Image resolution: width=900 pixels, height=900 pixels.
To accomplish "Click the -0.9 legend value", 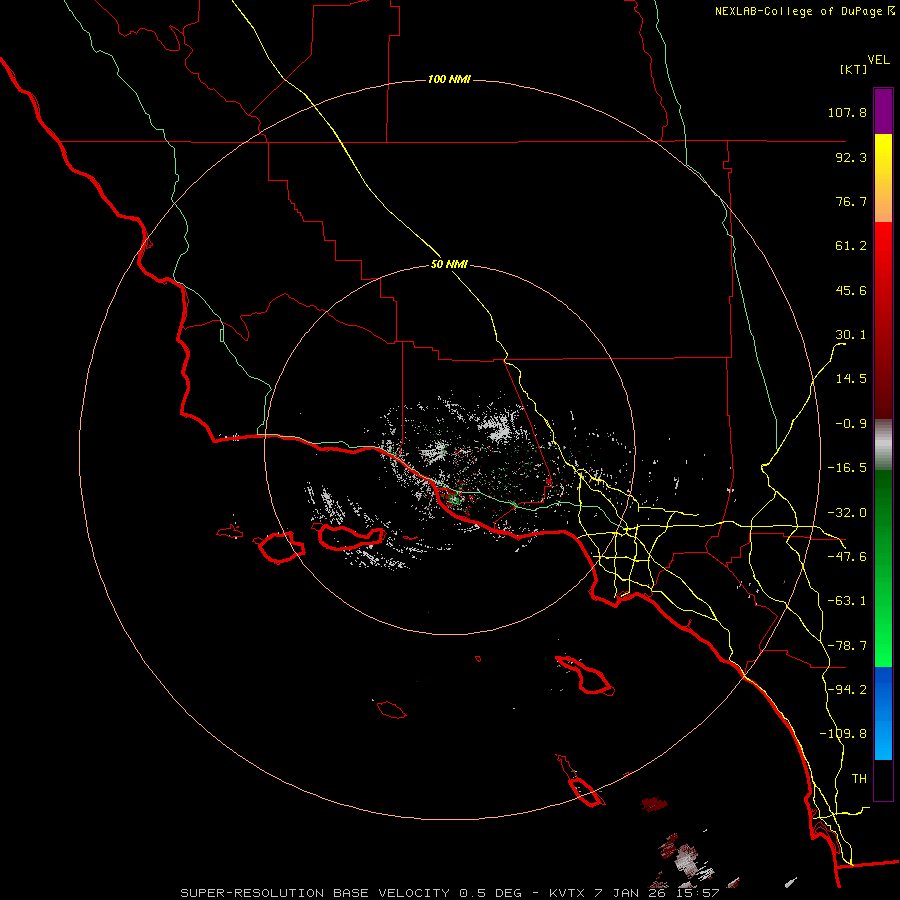I will pyautogui.click(x=851, y=424).
